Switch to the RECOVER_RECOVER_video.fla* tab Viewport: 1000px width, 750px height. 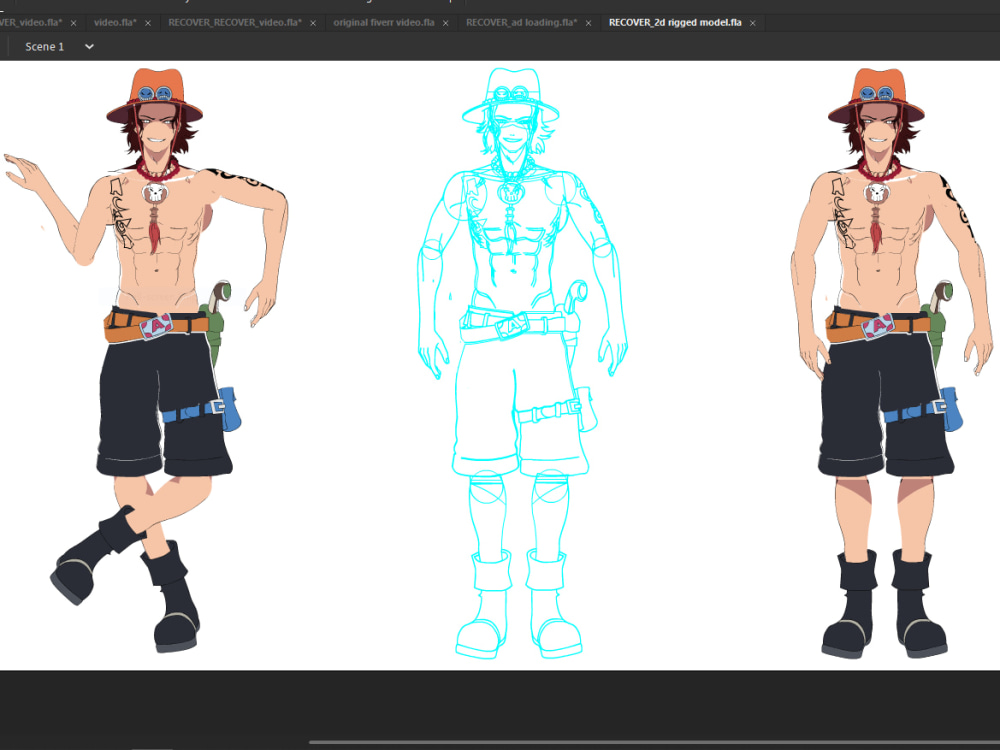point(235,21)
